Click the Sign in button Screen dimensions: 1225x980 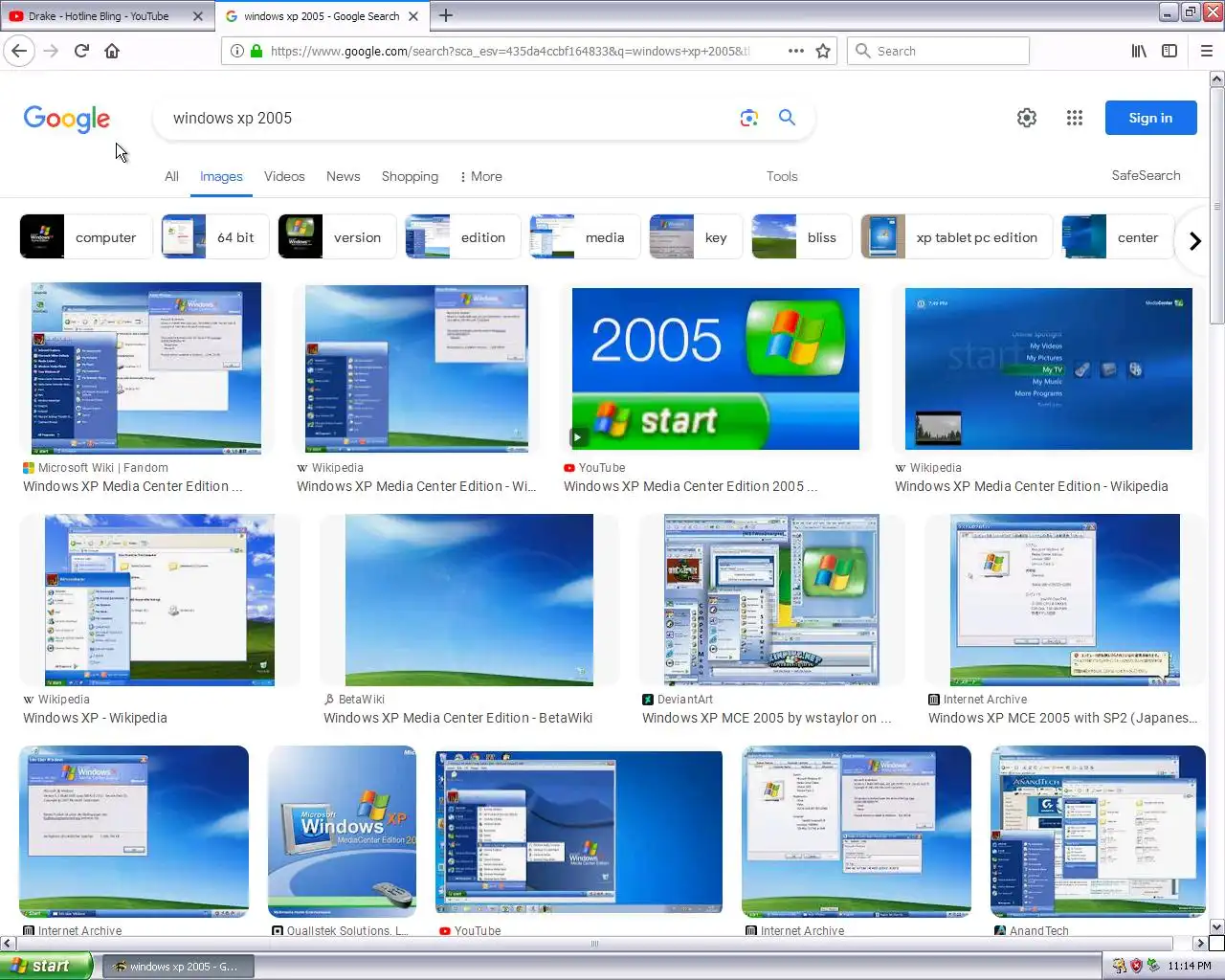[1150, 118]
